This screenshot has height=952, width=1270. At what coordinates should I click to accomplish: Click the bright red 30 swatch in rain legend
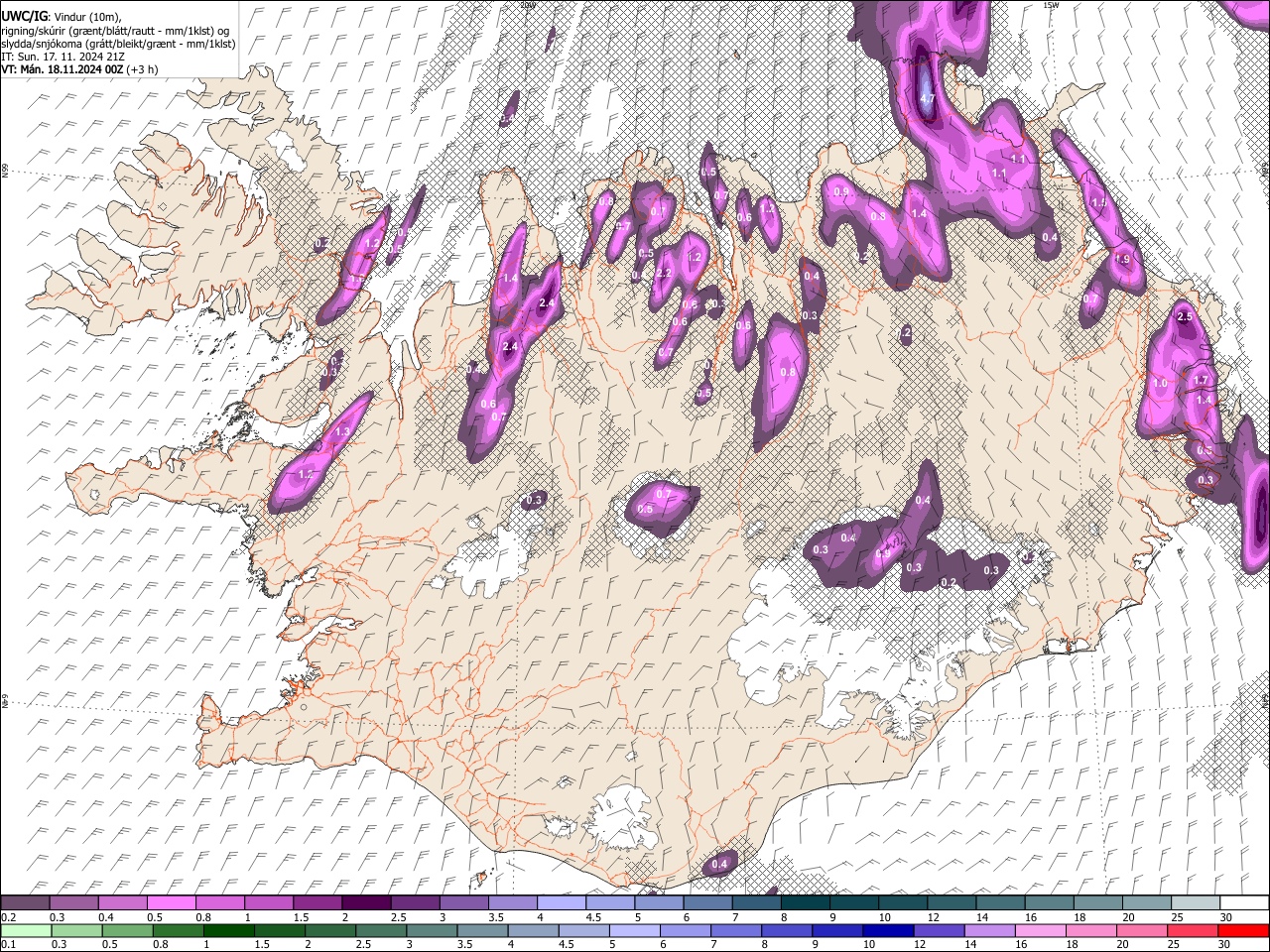[x=1244, y=931]
